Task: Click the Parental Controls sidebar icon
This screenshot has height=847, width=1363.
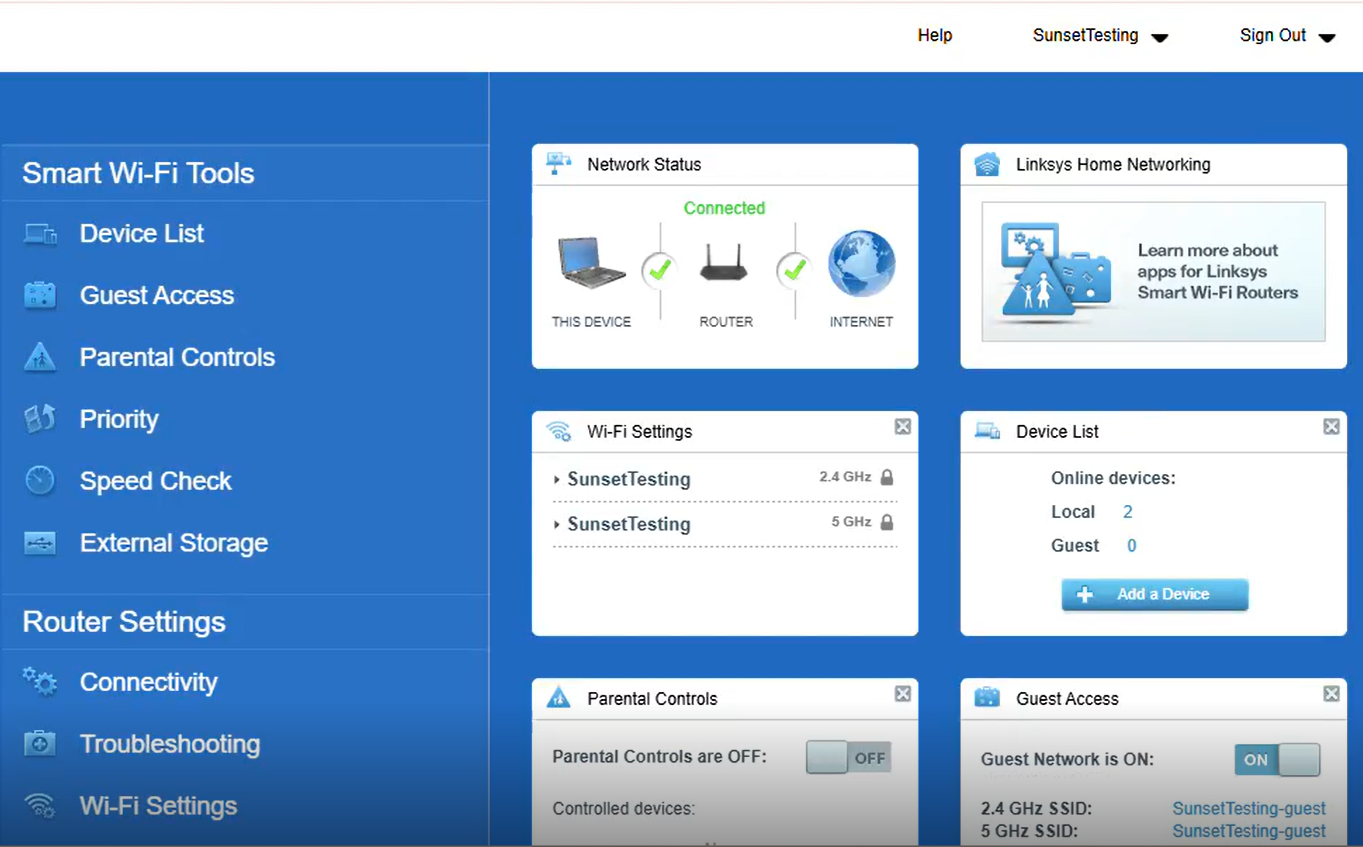Action: 40,357
